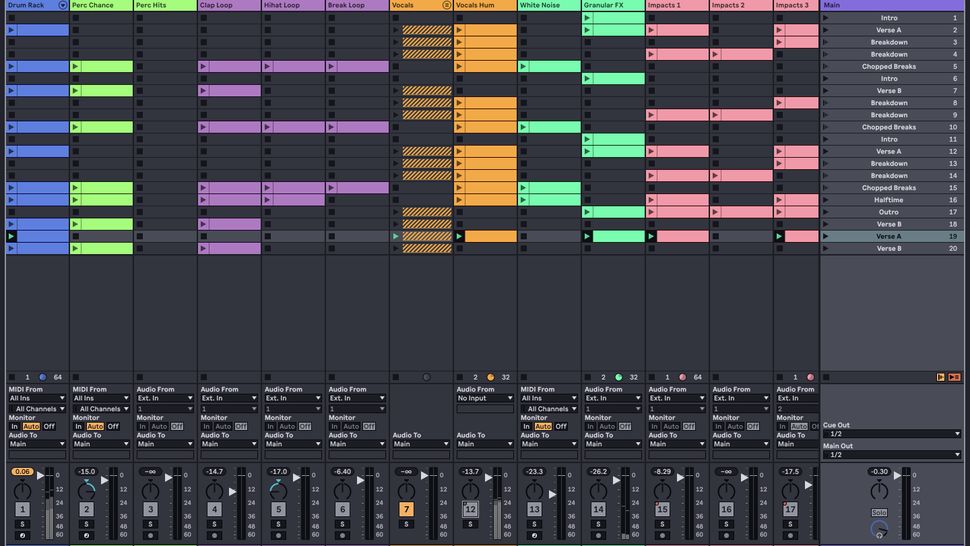Launch Chopped Breaks scene 5
Image resolution: width=970 pixels, height=546 pixels.
pos(825,66)
